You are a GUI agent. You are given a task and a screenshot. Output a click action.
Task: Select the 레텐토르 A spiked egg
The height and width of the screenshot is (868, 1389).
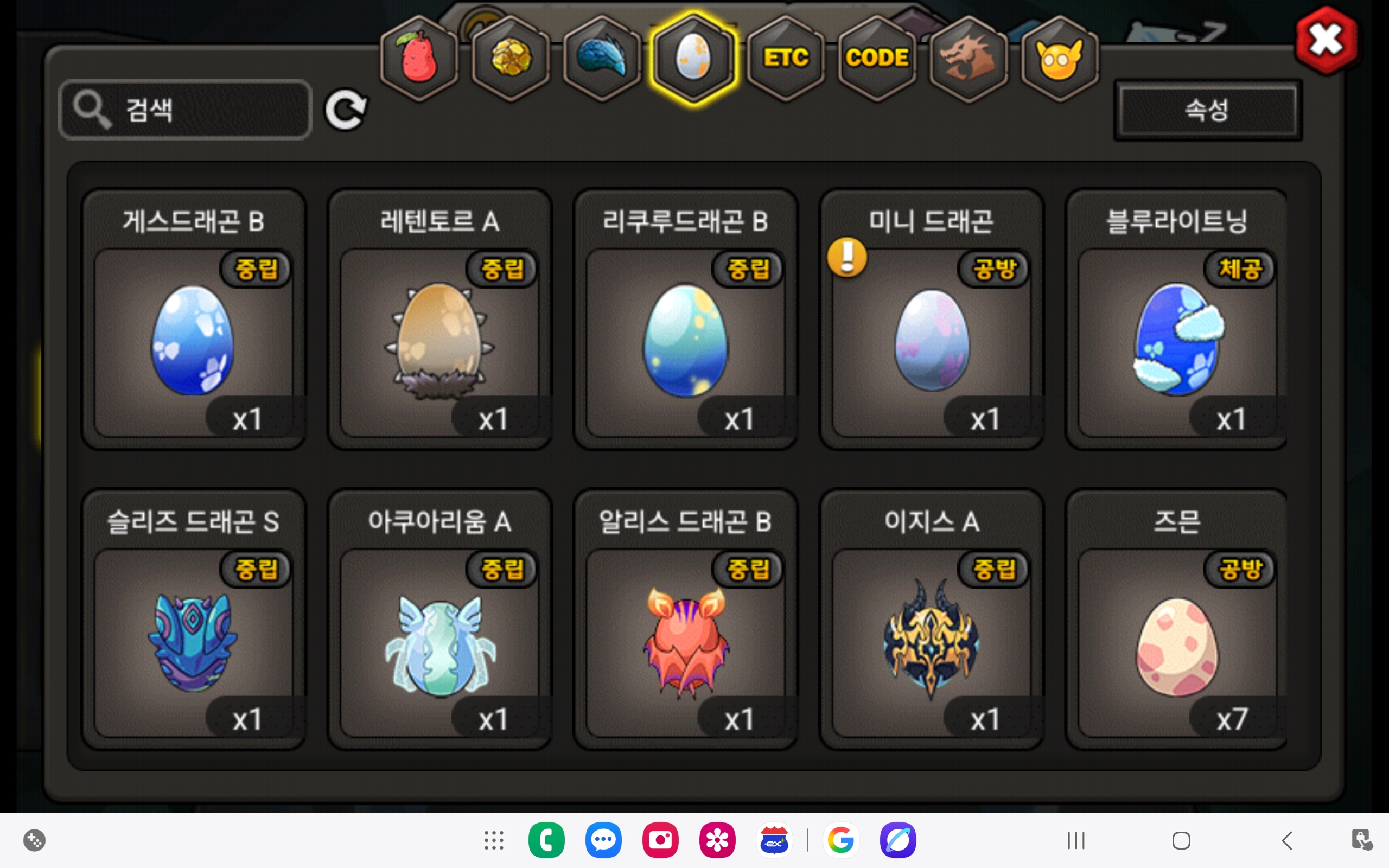click(439, 319)
